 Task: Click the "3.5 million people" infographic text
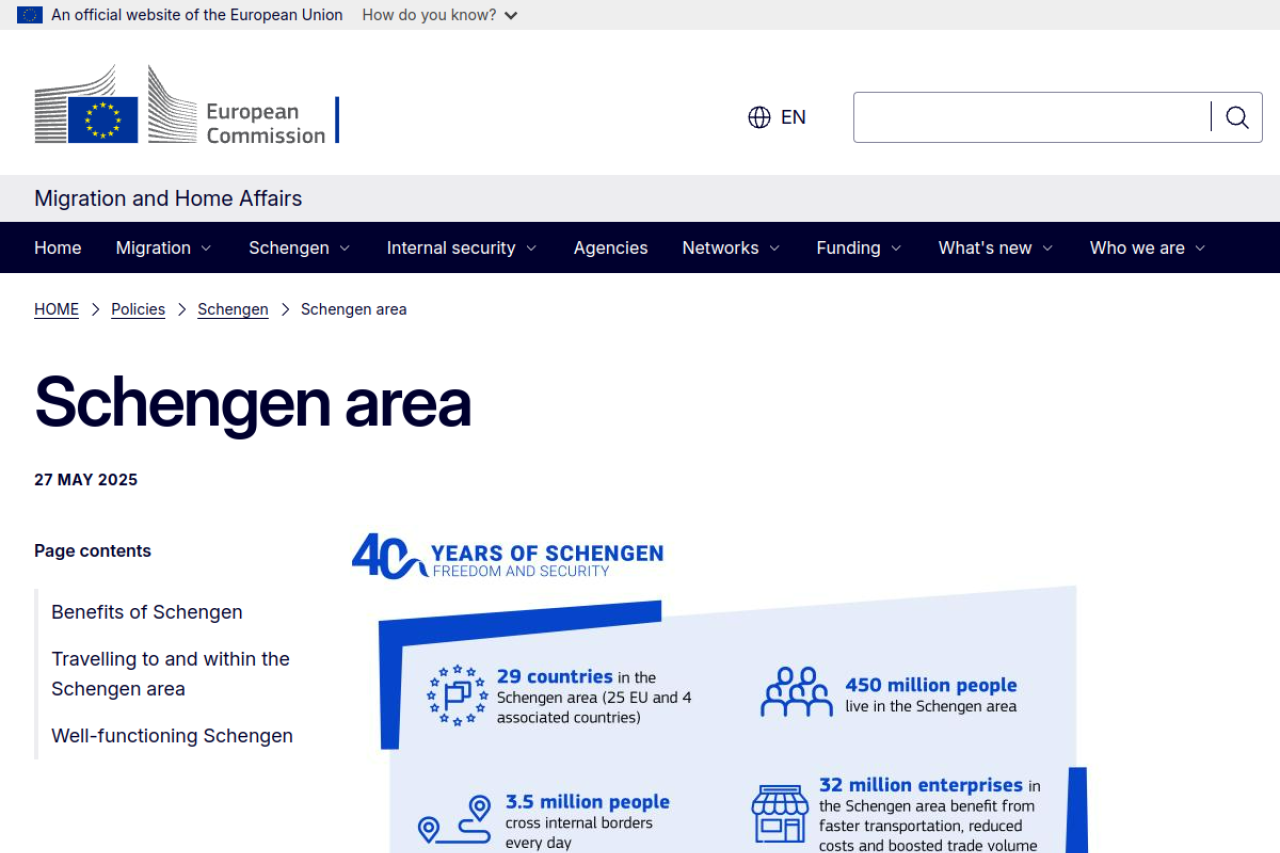coord(587,802)
